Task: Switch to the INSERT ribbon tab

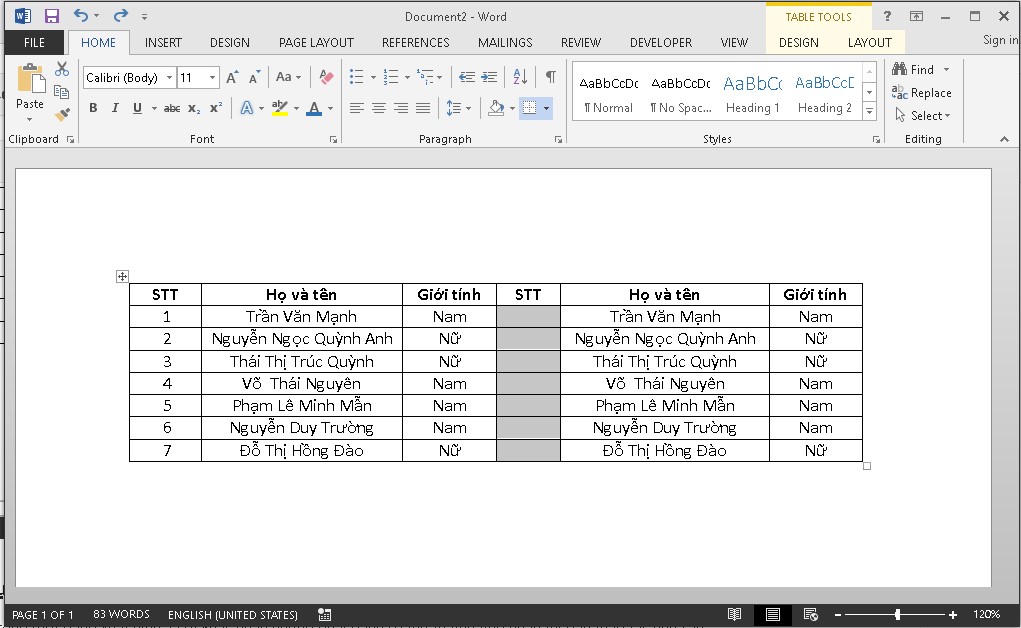Action: 163,42
